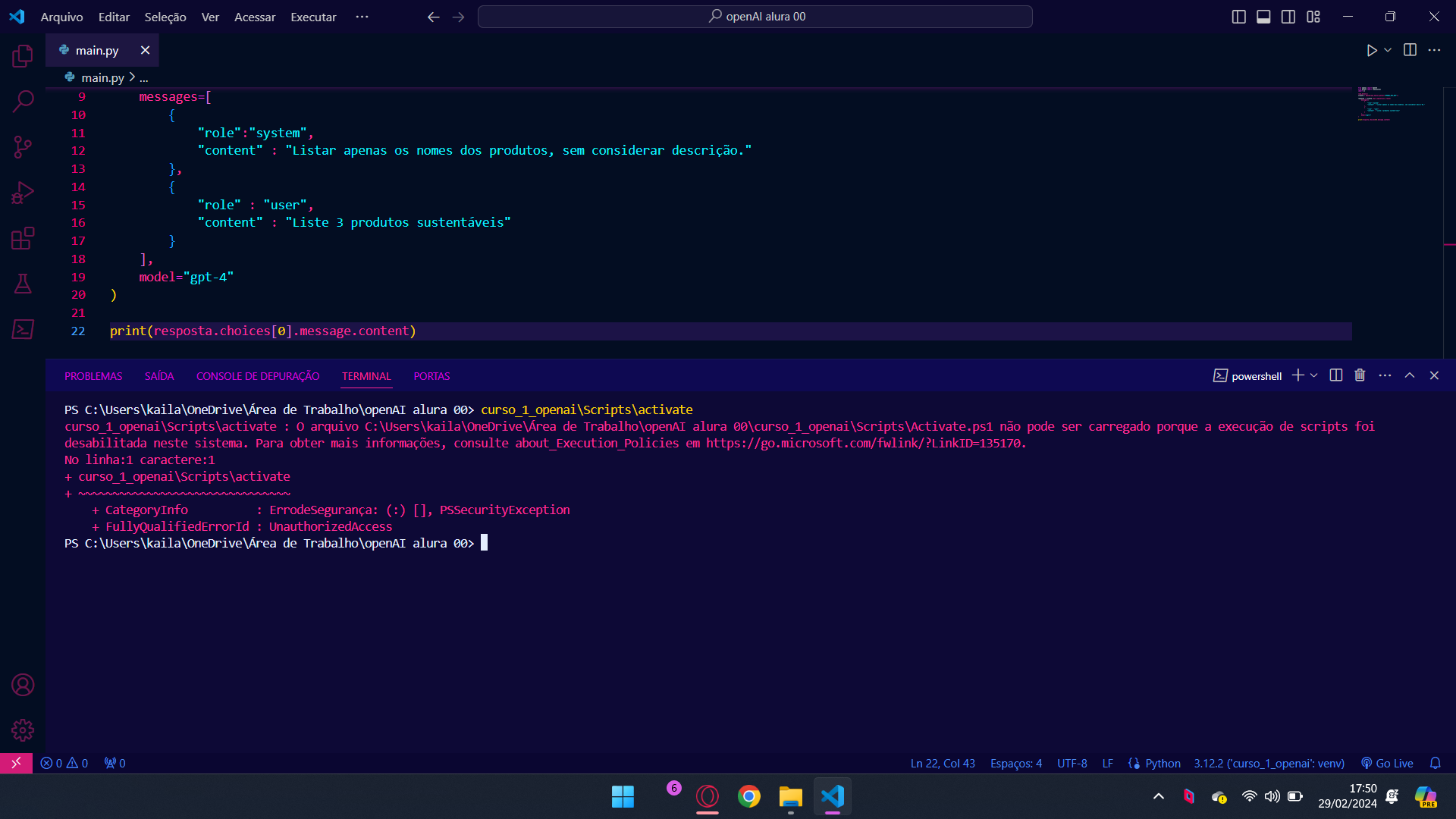The image size is (1456, 819).
Task: Open errors and warnings count in status bar
Action: click(64, 763)
